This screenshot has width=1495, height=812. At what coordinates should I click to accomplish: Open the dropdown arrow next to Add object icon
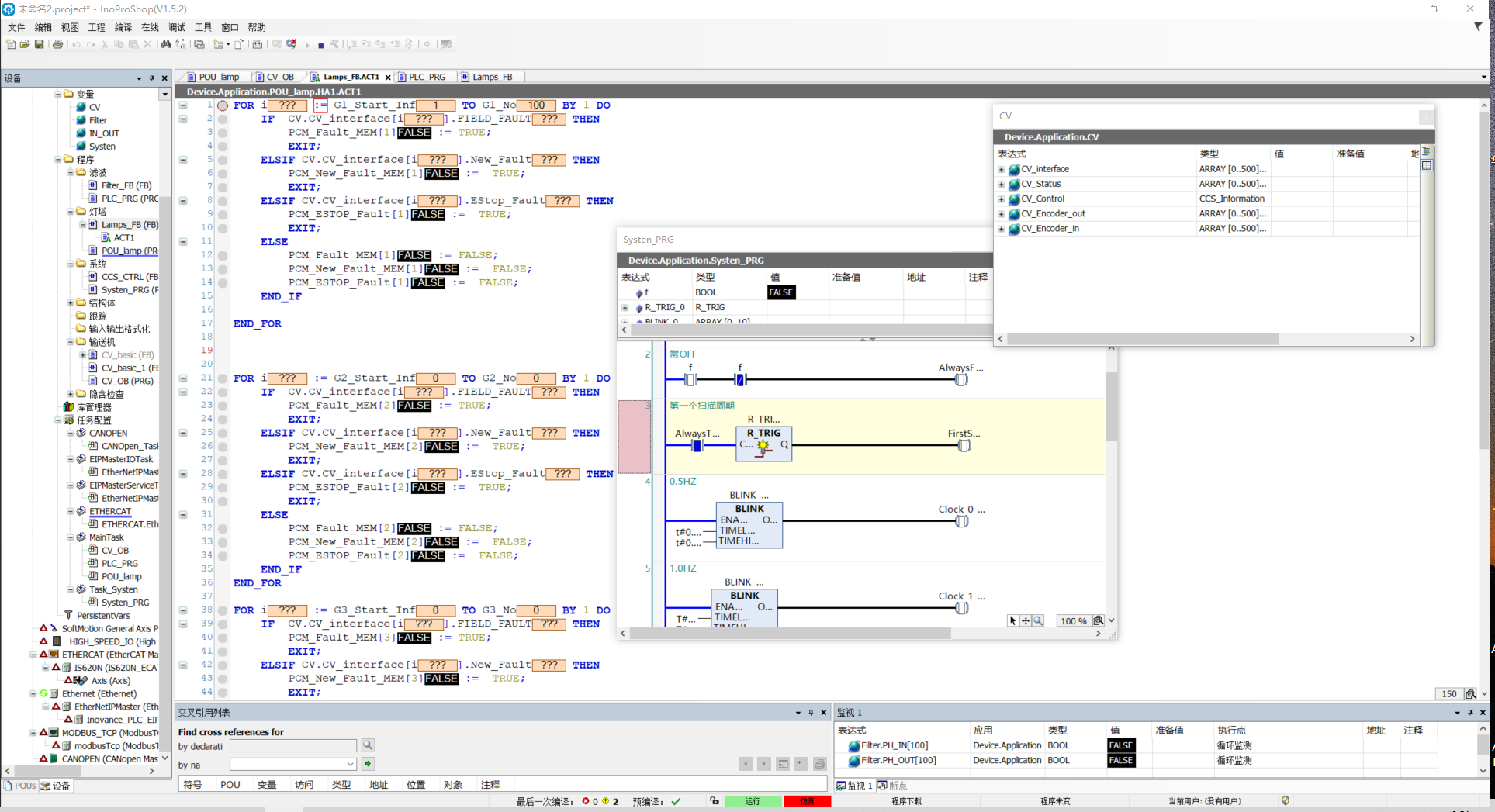point(228,44)
